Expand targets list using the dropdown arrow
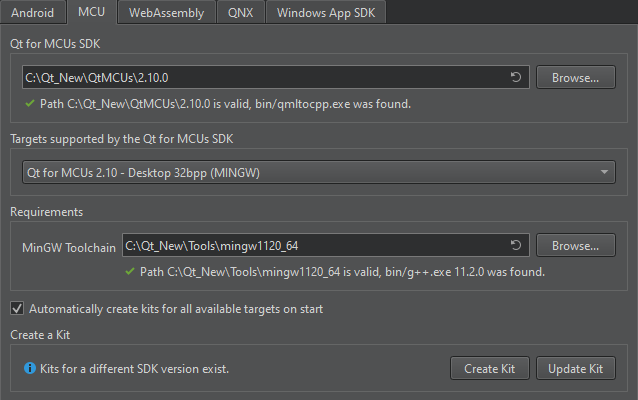Image resolution: width=638 pixels, height=400 pixels. pyautogui.click(x=605, y=172)
